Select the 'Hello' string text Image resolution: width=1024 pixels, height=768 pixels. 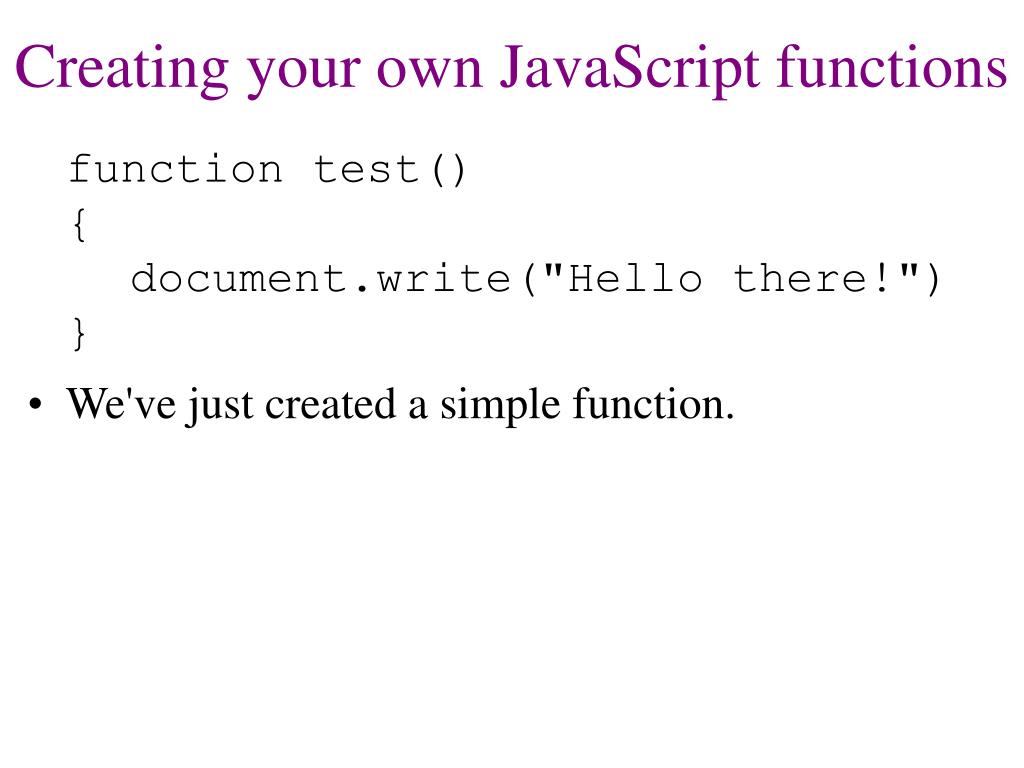[635, 279]
